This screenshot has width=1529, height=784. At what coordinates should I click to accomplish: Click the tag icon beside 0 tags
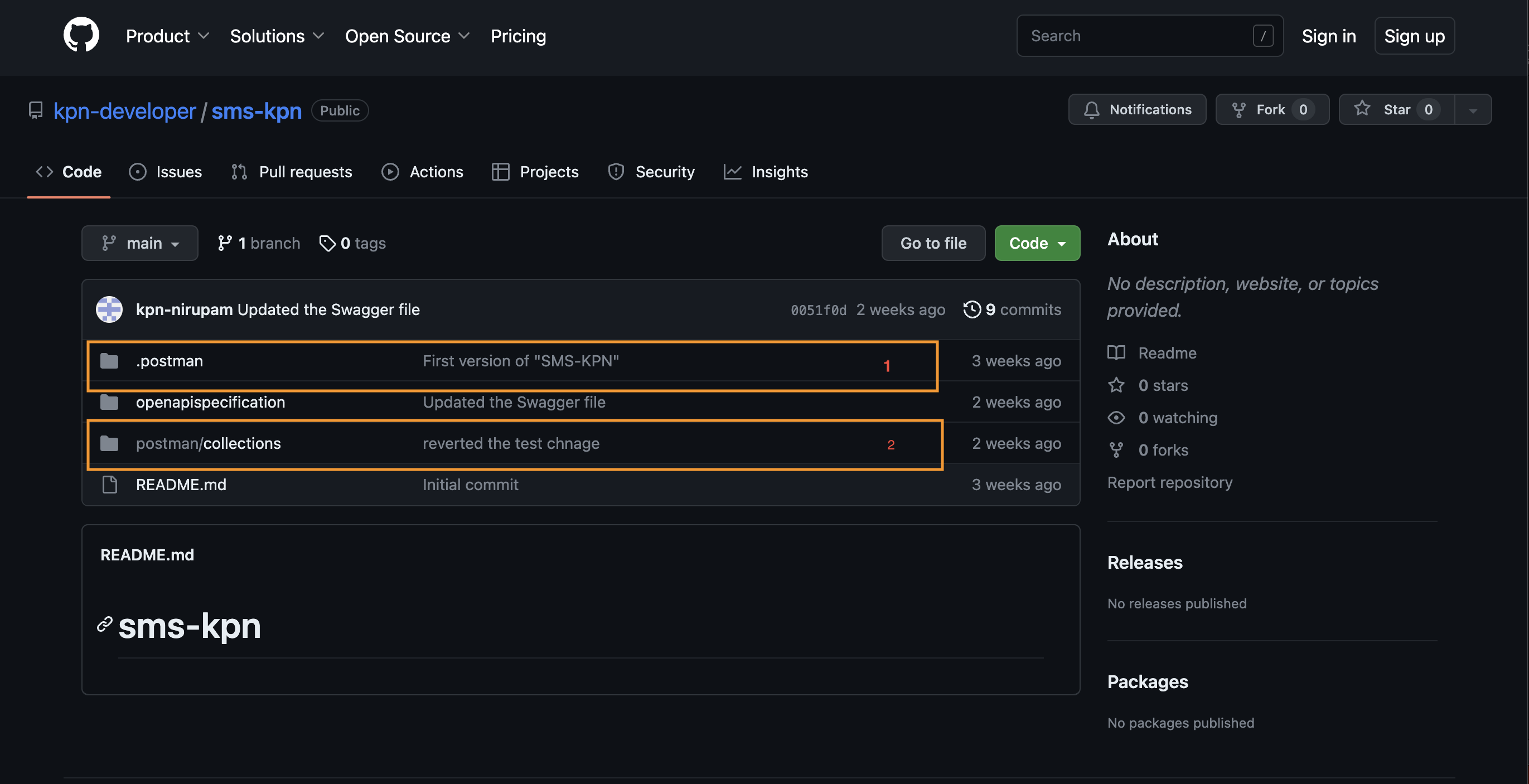(327, 243)
